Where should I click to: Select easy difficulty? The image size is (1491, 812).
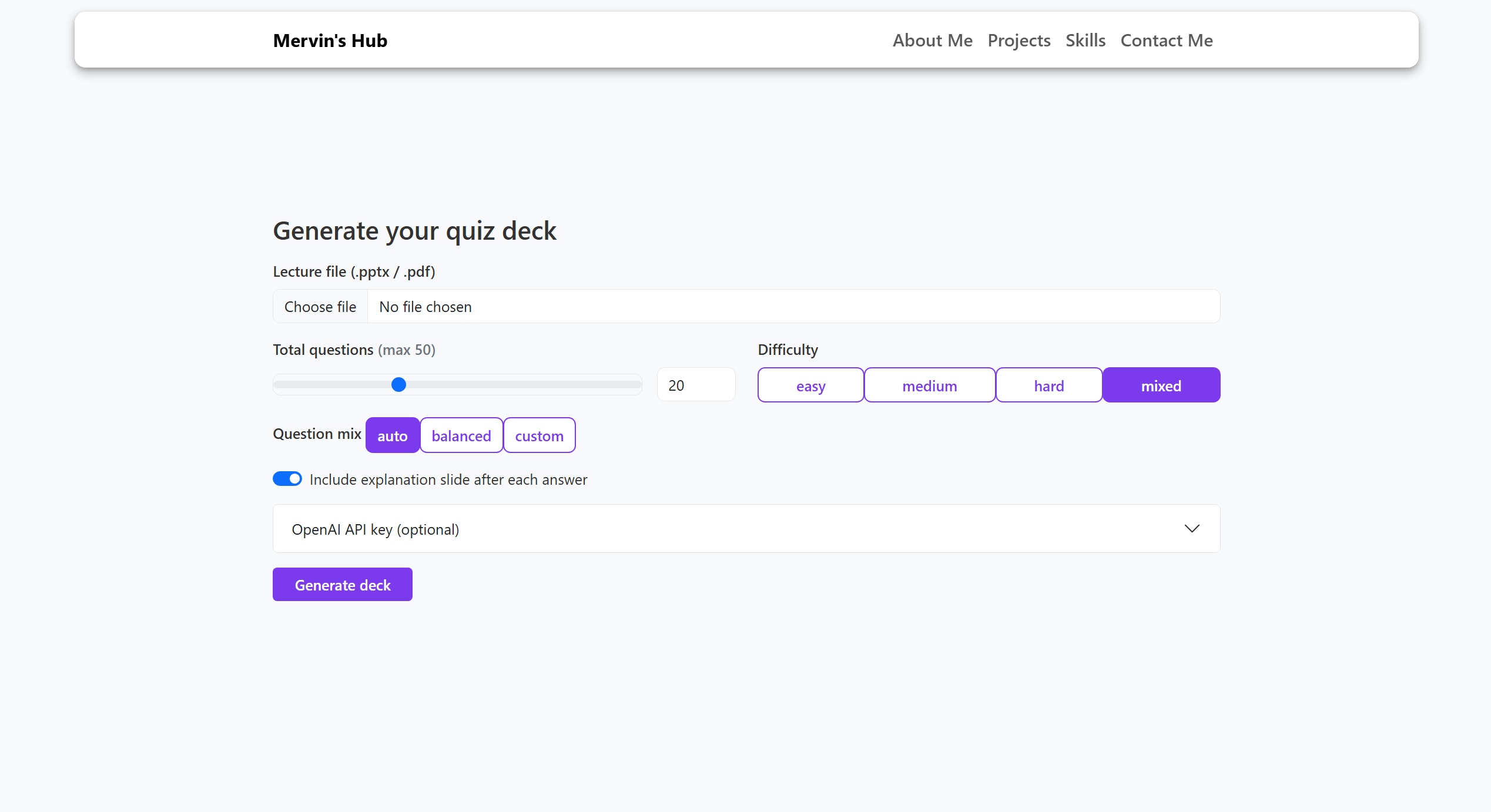pyautogui.click(x=810, y=385)
